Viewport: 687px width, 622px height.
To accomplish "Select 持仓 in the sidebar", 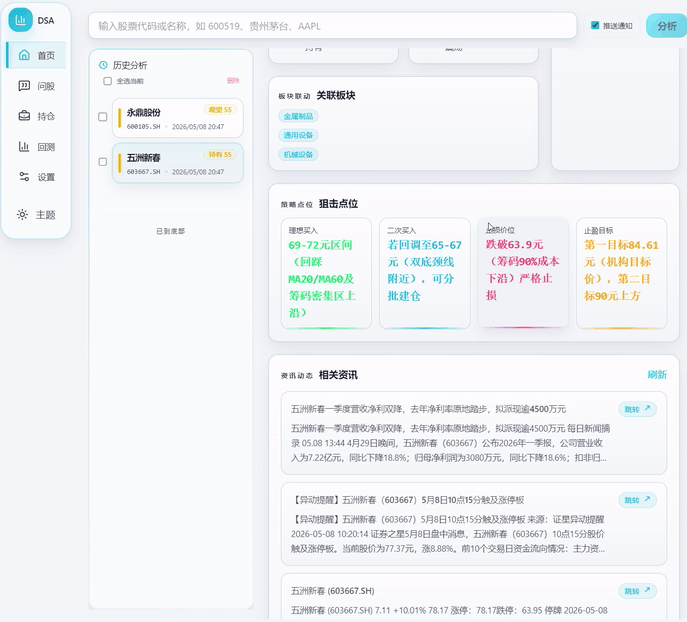I will pos(37,116).
